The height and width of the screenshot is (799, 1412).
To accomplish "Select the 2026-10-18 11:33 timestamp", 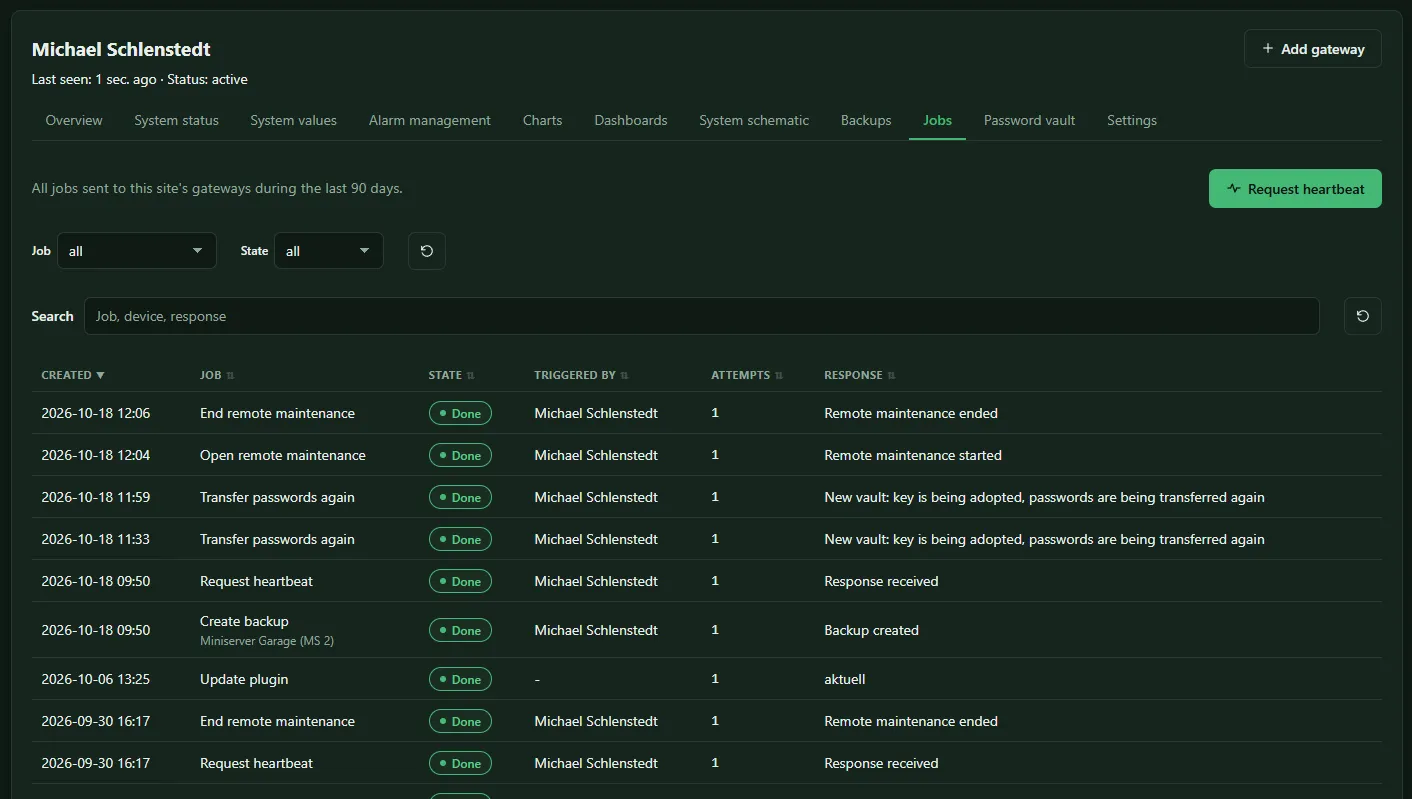I will pos(96,539).
